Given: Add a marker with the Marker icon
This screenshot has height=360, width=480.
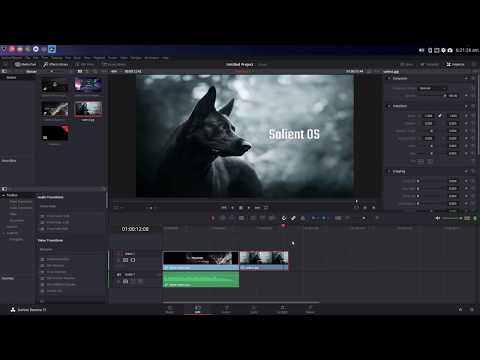Looking at the screenshot, I should (324, 218).
